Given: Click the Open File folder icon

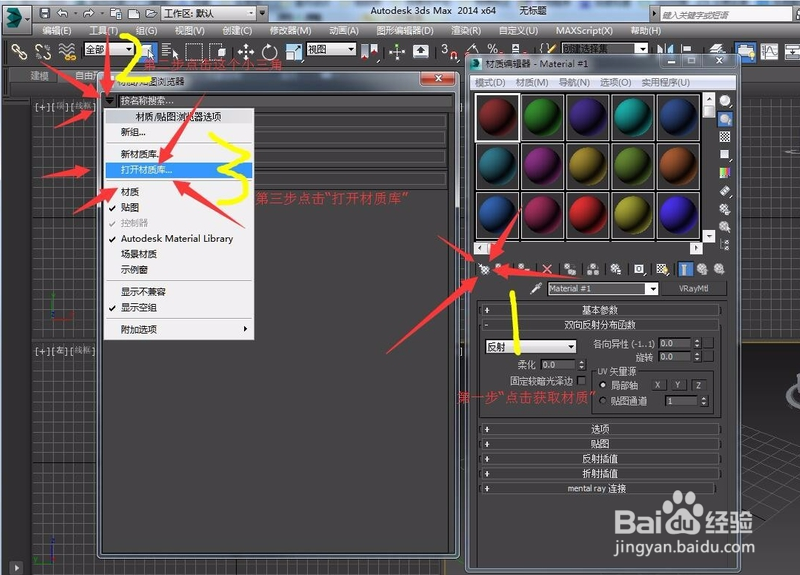Looking at the screenshot, I should 151,13.
